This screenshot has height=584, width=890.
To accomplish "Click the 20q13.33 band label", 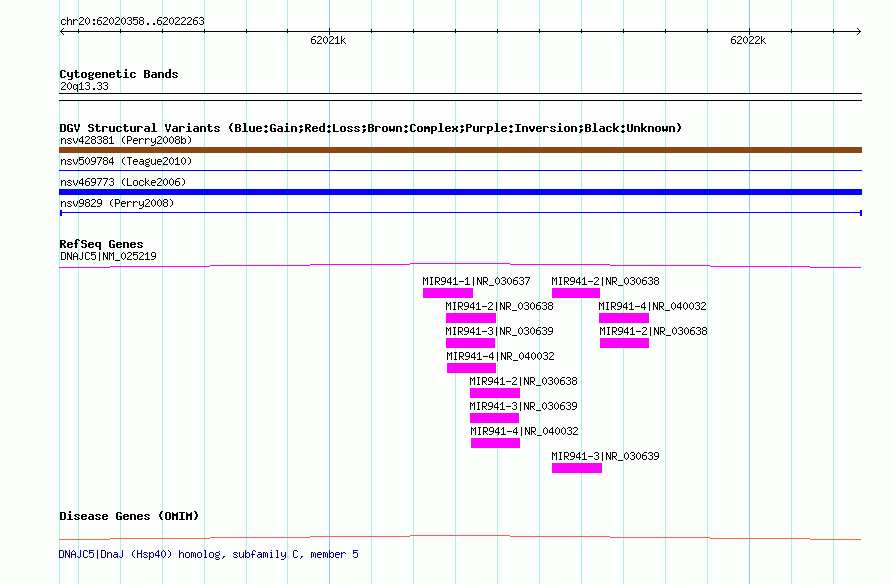I will (84, 86).
